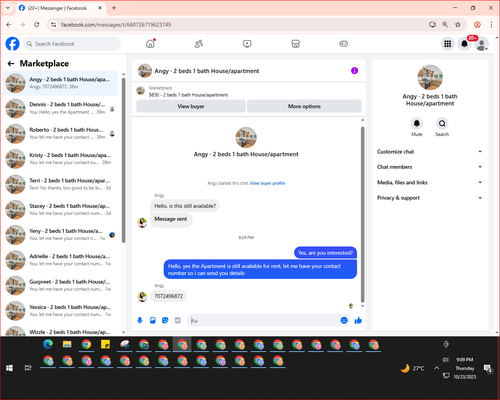Image resolution: width=500 pixels, height=400 pixels.
Task: Open the Marketplace storefront icon
Action: (x=295, y=44)
